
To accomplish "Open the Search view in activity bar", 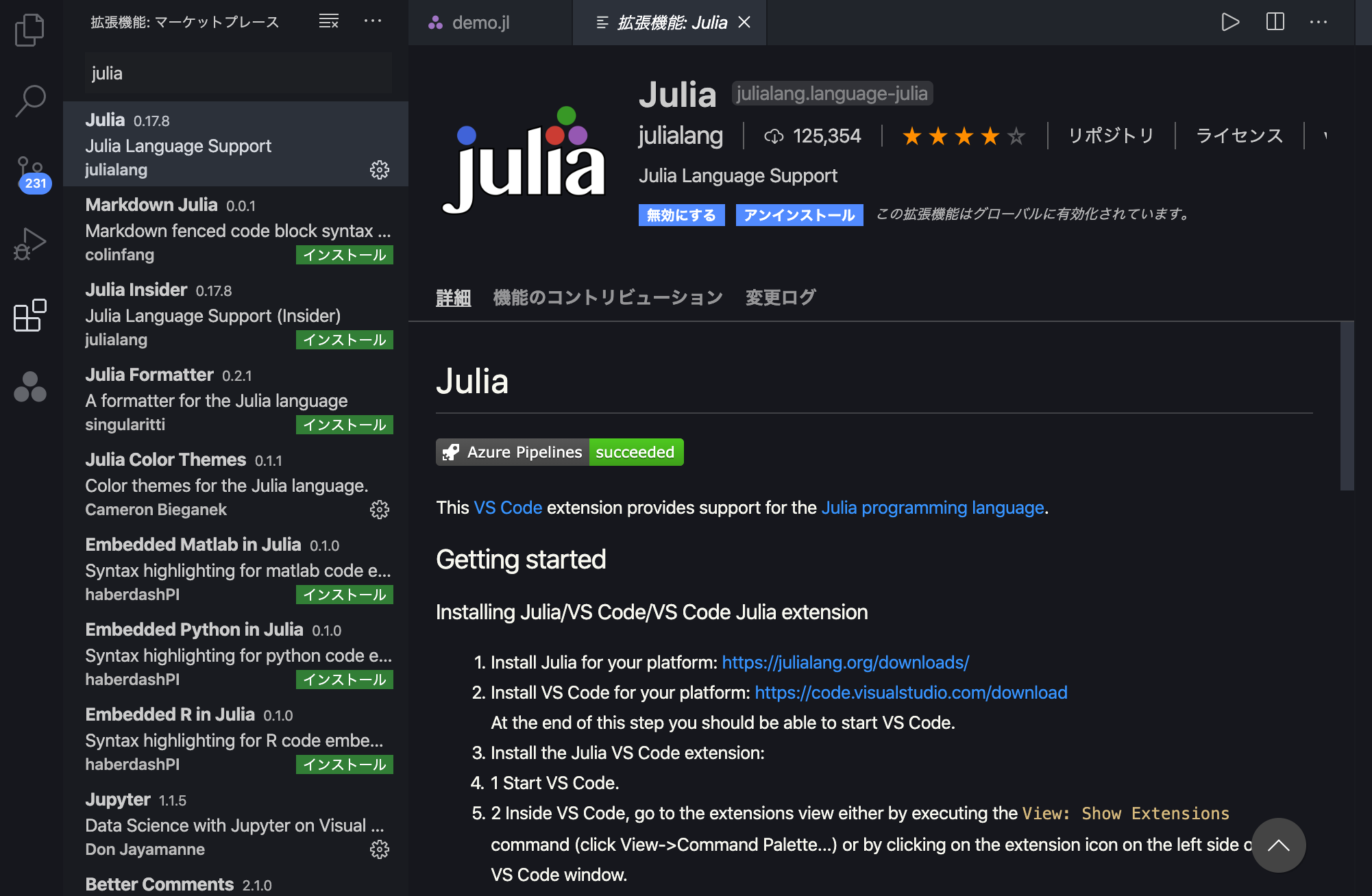I will pos(30,101).
